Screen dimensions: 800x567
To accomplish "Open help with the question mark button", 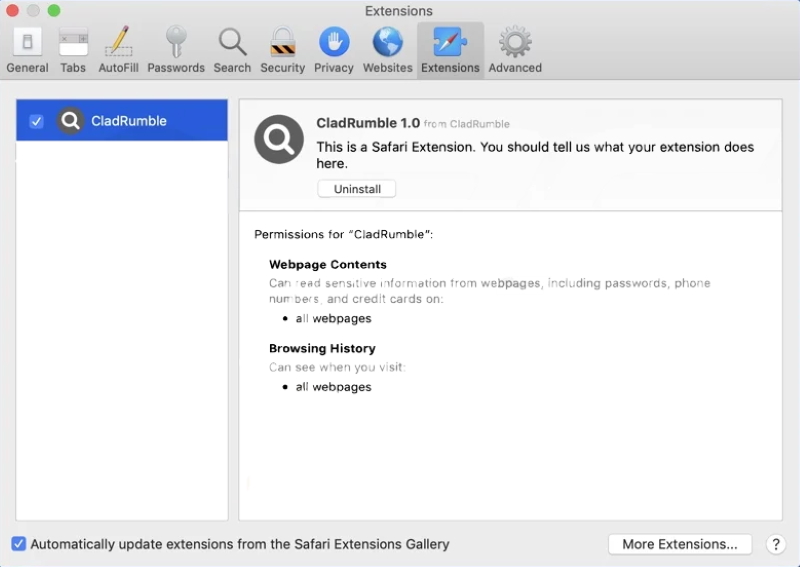I will click(775, 544).
